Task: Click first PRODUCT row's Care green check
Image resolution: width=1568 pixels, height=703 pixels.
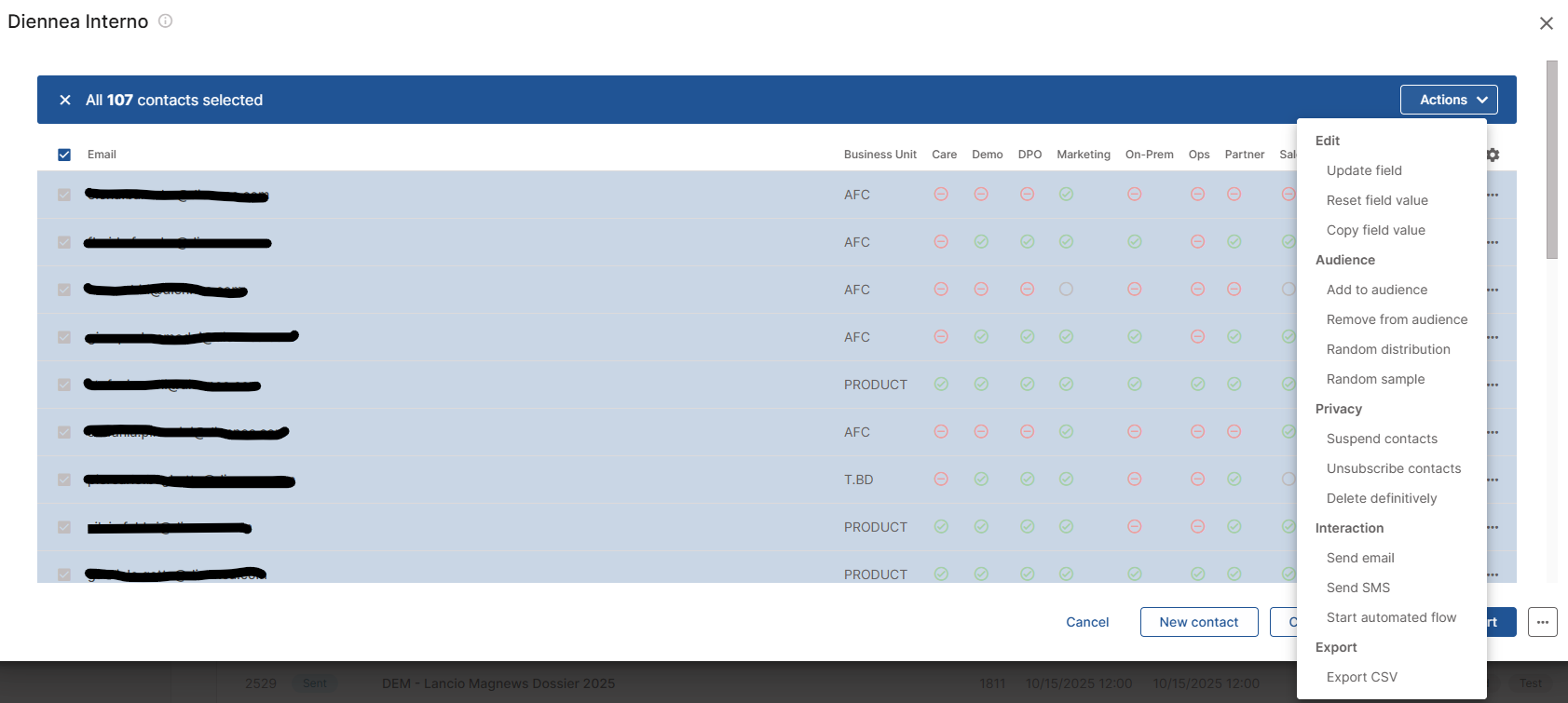Action: pyautogui.click(x=941, y=384)
